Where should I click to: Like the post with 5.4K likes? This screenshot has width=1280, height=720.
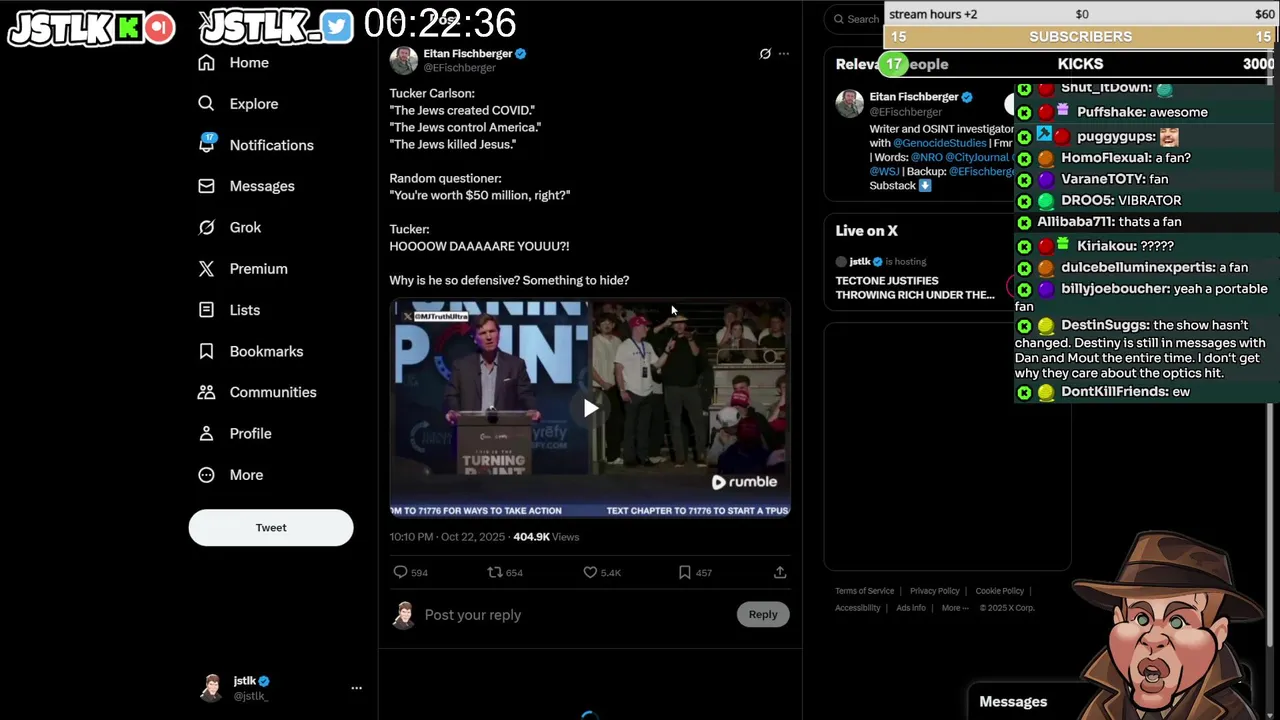tap(590, 572)
